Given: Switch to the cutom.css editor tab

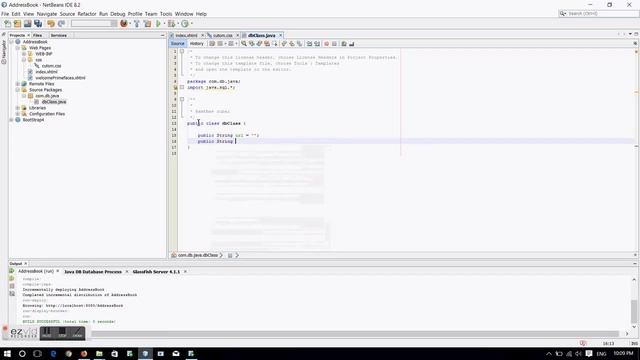Looking at the screenshot, I should [x=223, y=36].
